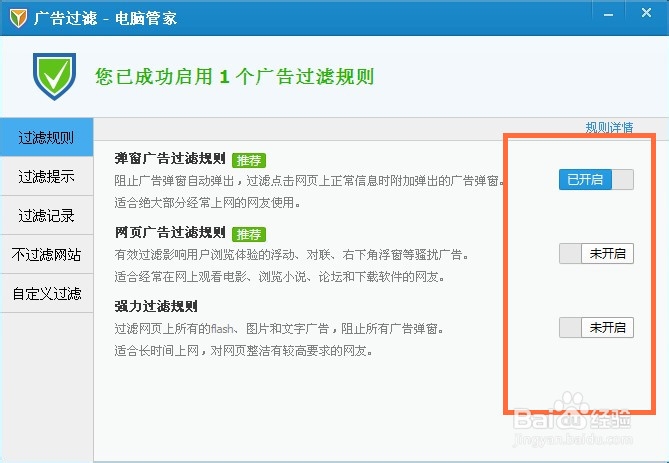Click description starting 有效过滤影响用户浏览体验

292,255
